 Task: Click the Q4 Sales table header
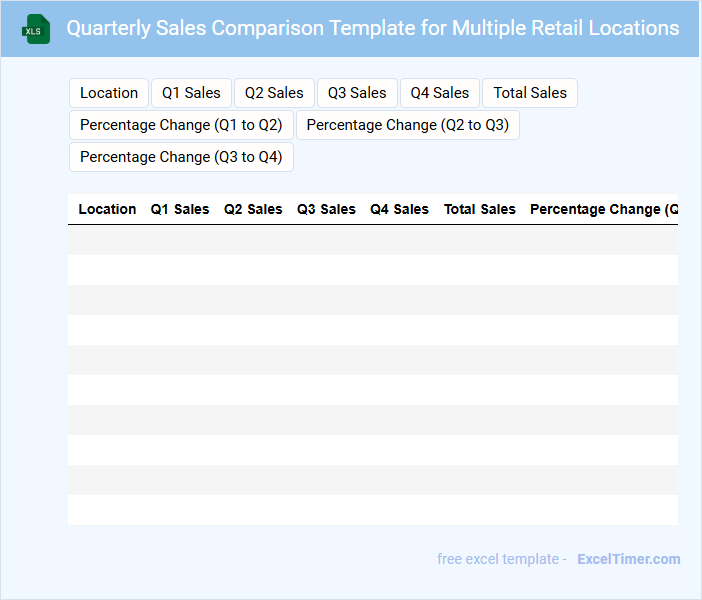399,209
